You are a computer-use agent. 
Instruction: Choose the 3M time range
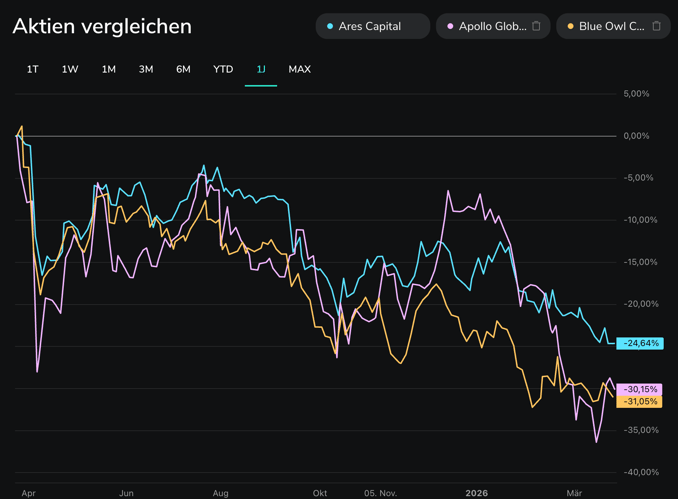pos(146,69)
